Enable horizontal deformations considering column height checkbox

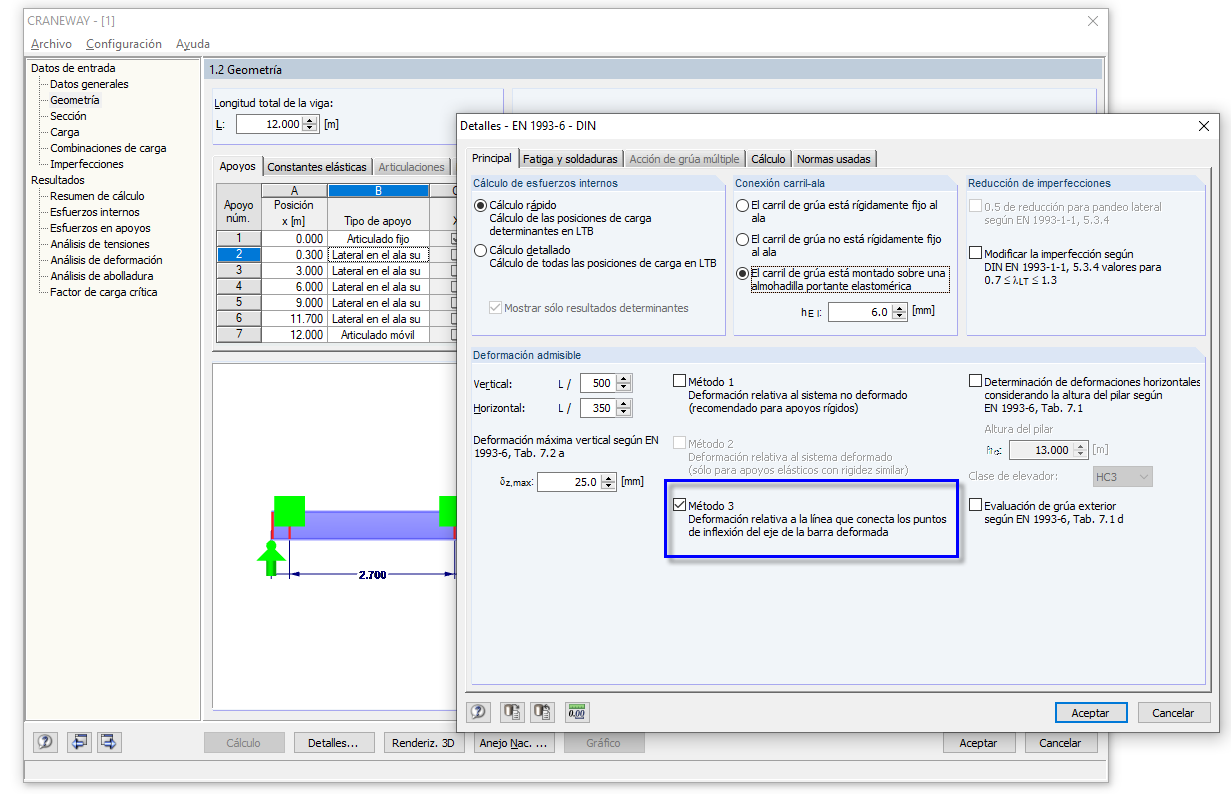[976, 381]
